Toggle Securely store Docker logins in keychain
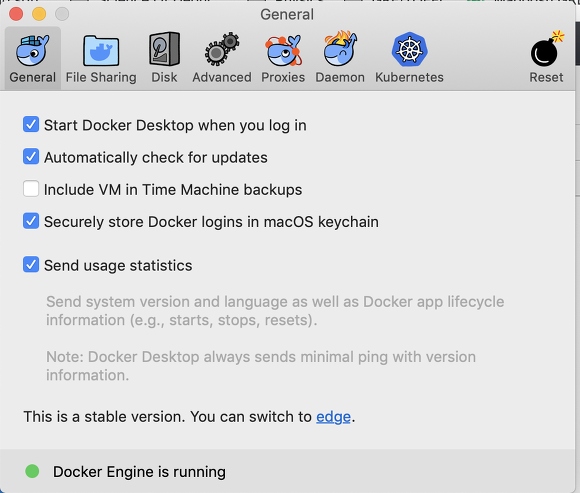 click(31, 221)
